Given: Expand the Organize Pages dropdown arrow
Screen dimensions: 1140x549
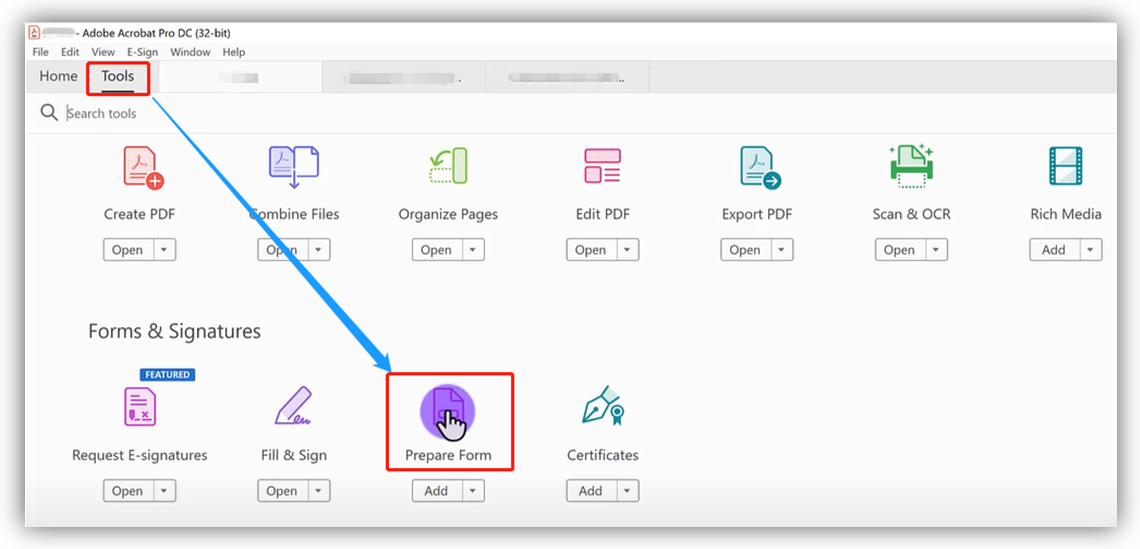Looking at the screenshot, I should pos(473,249).
